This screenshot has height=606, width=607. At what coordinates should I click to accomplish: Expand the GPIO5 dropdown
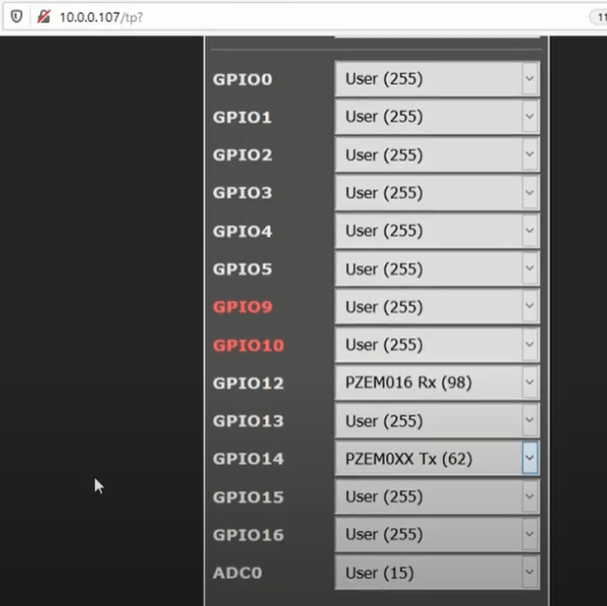[x=436, y=269]
